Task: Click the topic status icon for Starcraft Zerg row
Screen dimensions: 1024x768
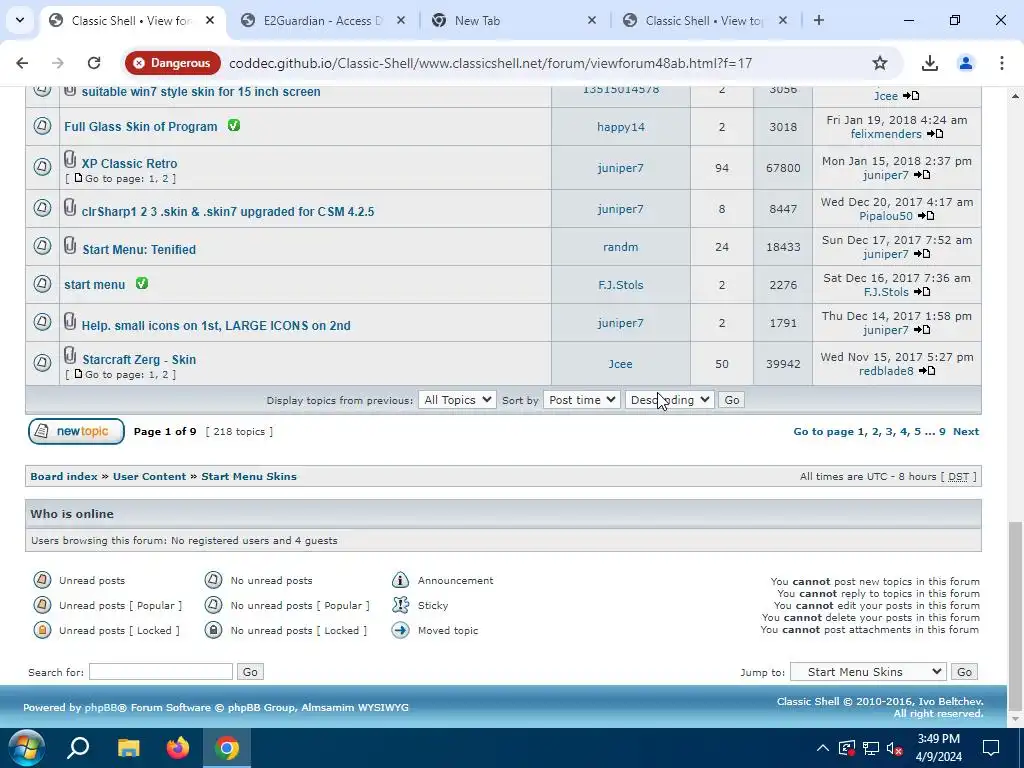Action: click(42, 362)
